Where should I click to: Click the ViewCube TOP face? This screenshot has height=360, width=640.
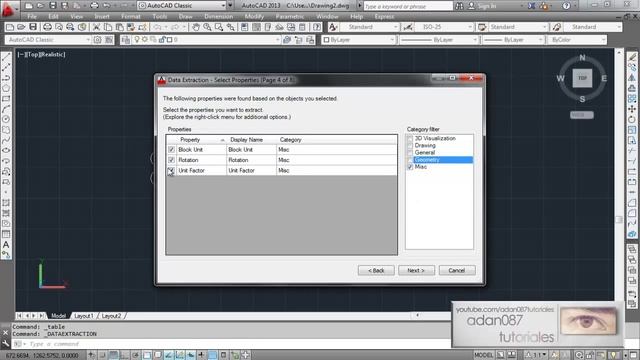point(582,78)
